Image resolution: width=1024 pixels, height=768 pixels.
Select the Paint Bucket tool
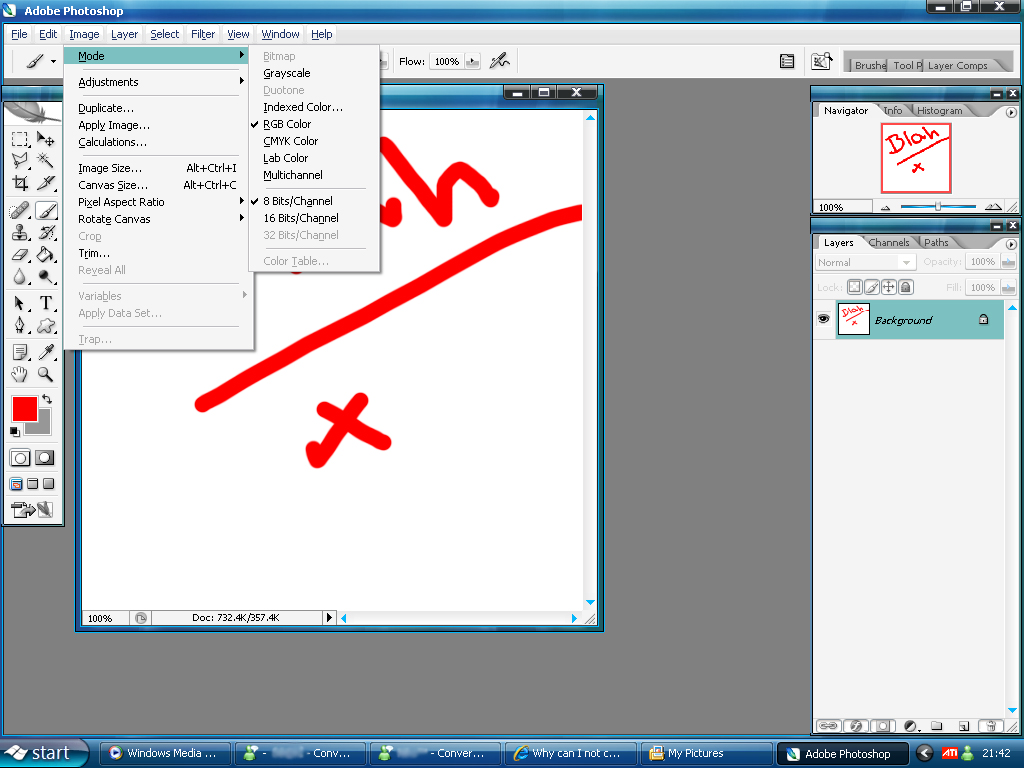click(45, 255)
